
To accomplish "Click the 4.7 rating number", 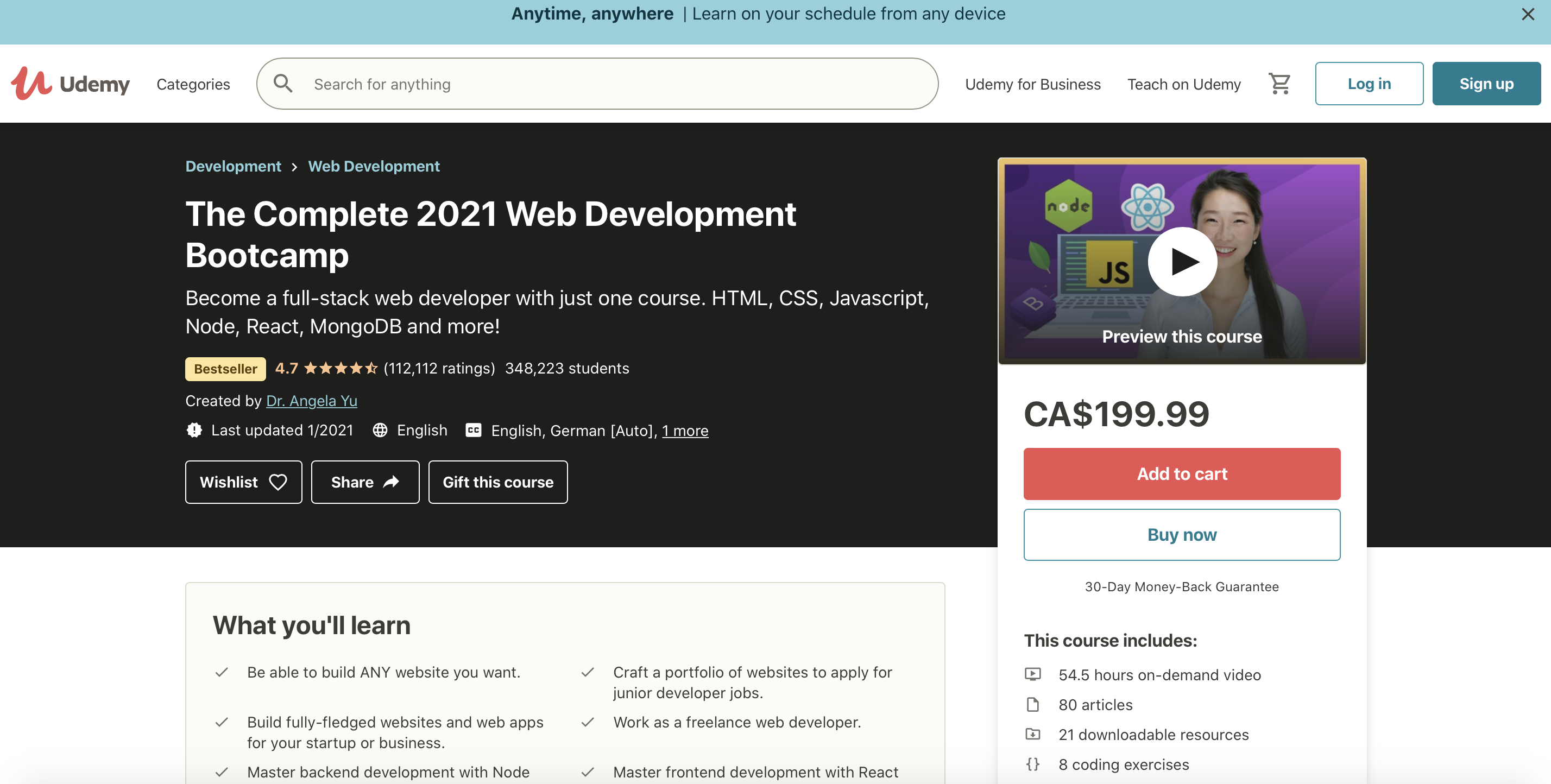I will coord(286,368).
